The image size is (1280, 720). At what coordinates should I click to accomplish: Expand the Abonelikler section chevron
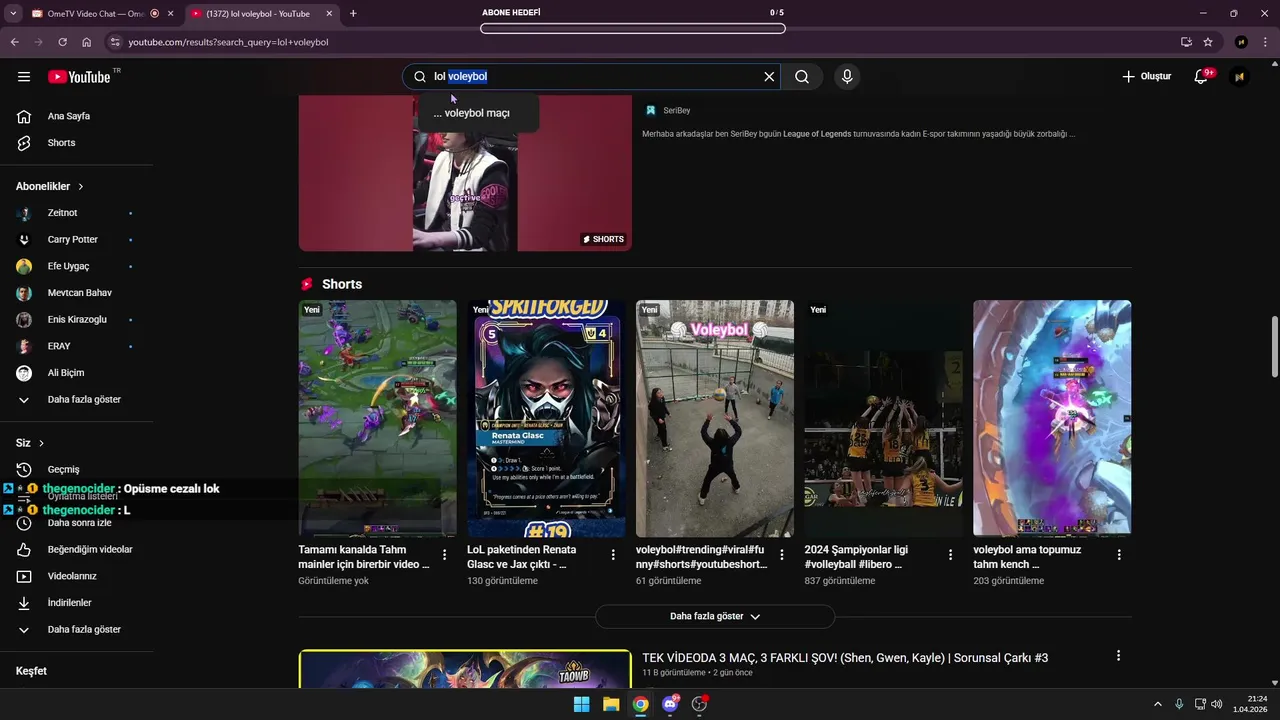click(81, 187)
